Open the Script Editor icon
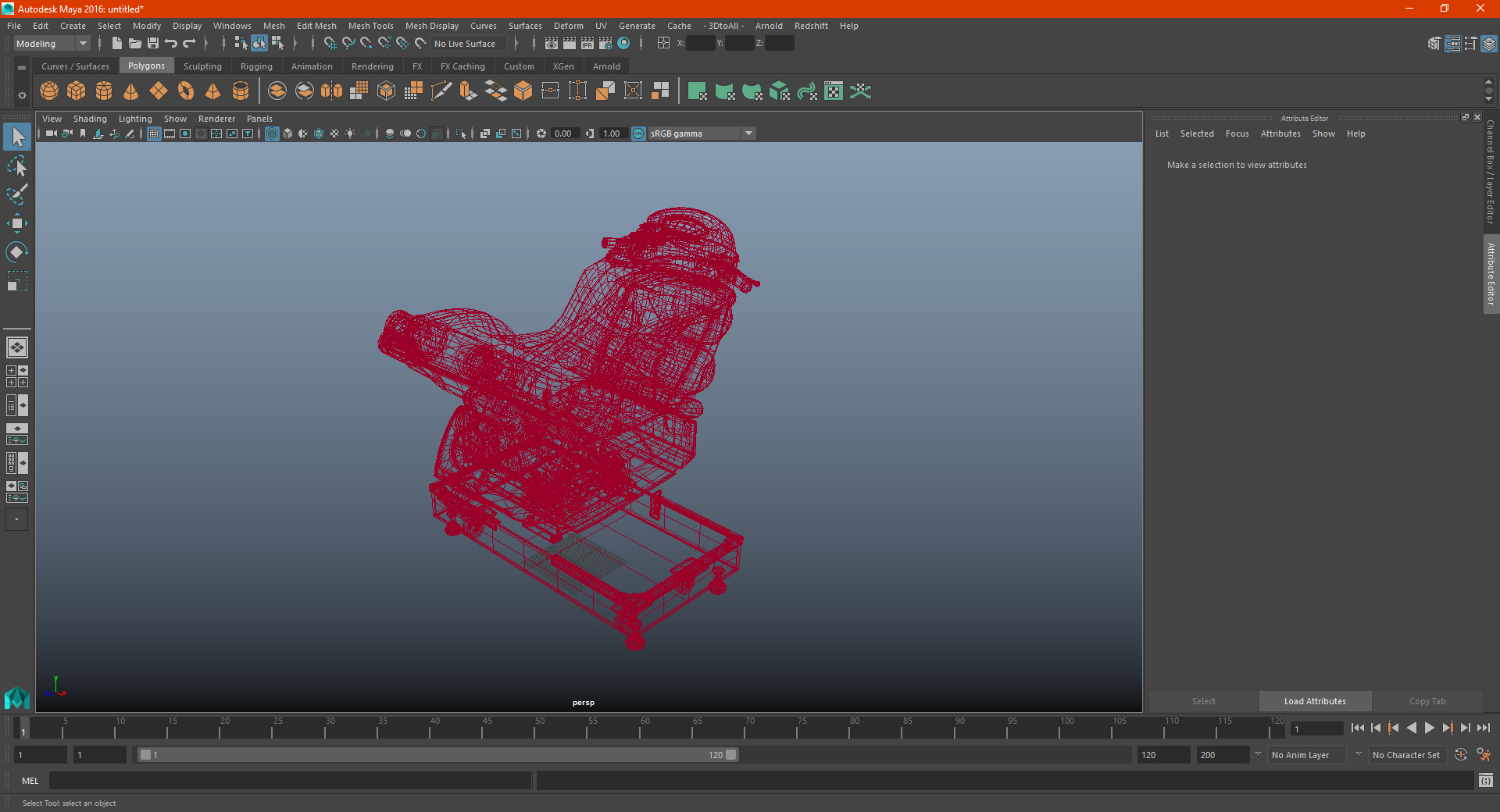 1486,781
